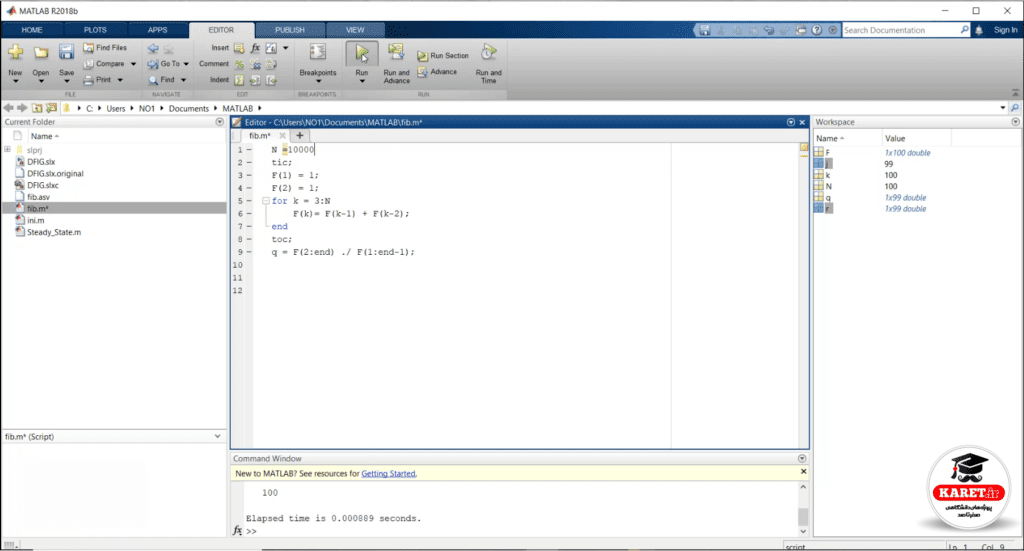Screen dimensions: 1024x551
Task: Click Documents in the address path
Action: 189,109
